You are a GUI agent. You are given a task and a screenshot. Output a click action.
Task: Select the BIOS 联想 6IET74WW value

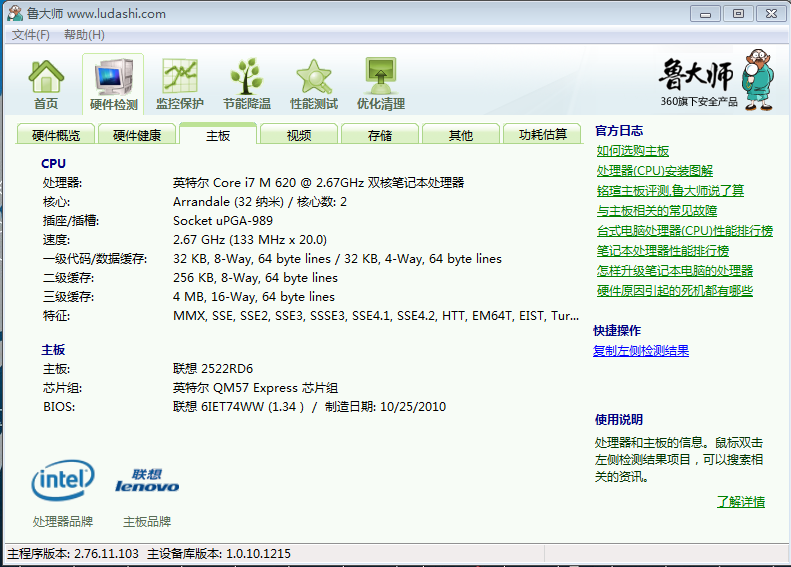point(309,407)
